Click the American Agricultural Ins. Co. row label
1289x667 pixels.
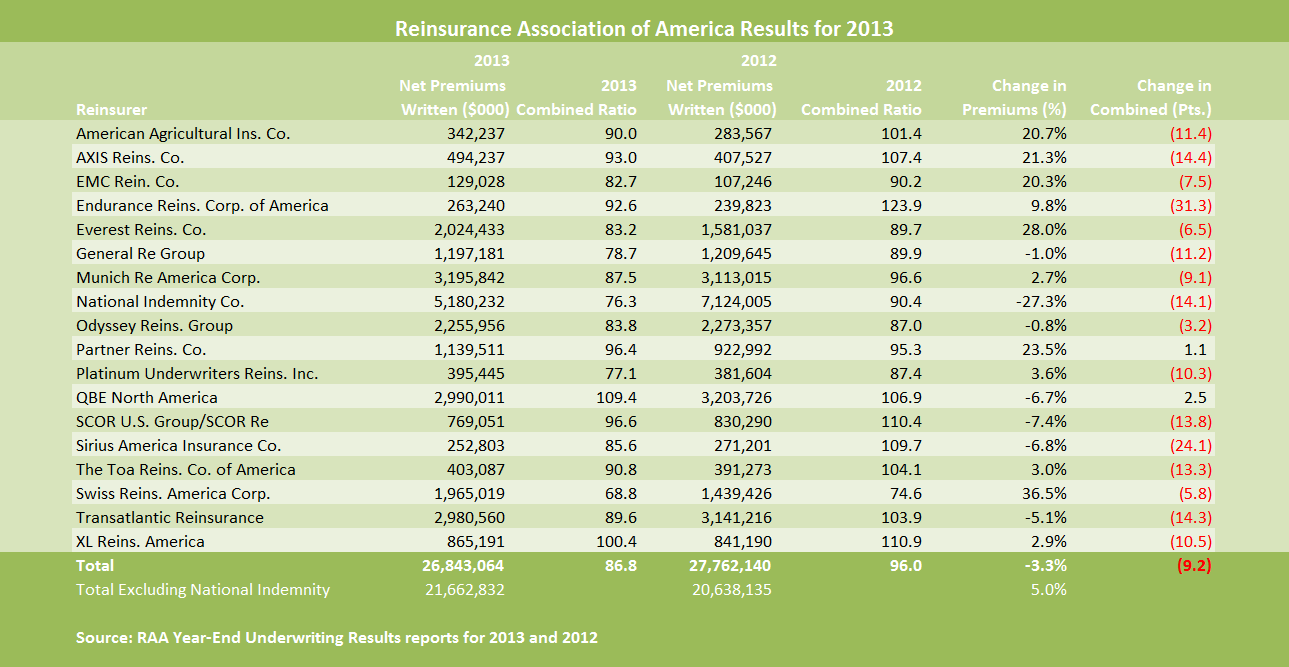183,133
